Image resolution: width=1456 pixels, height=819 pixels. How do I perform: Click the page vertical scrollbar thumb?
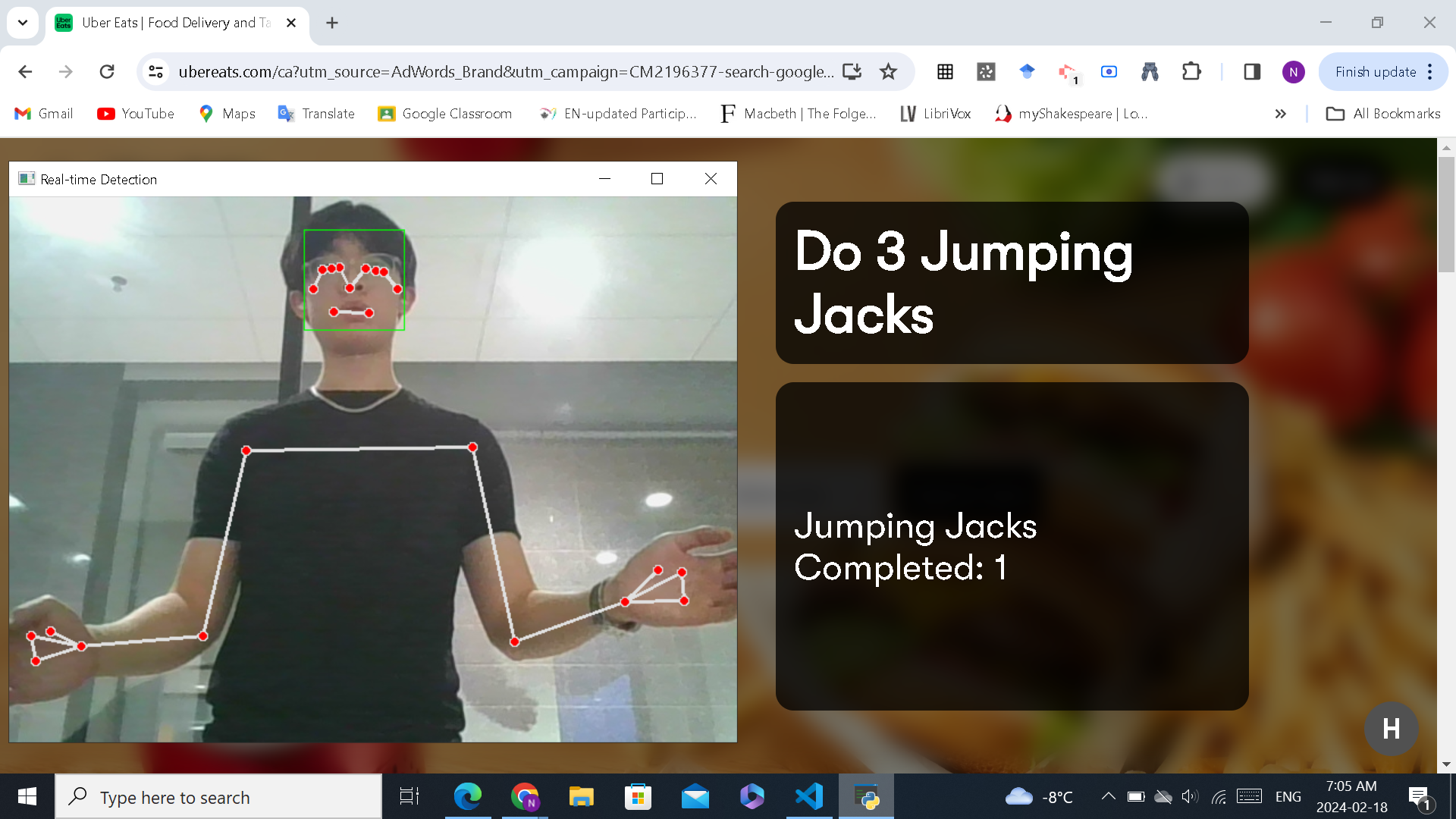point(1446,214)
